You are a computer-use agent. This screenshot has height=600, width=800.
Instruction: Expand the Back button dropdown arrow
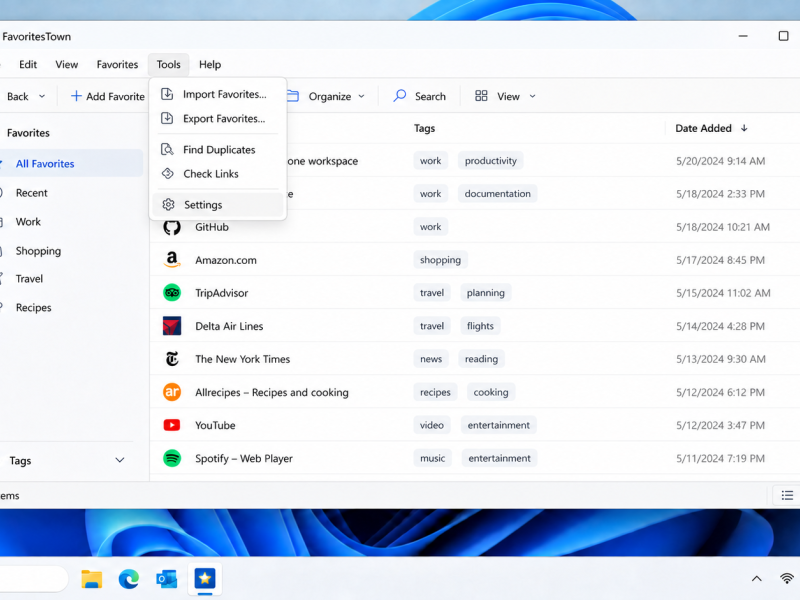coord(42,96)
